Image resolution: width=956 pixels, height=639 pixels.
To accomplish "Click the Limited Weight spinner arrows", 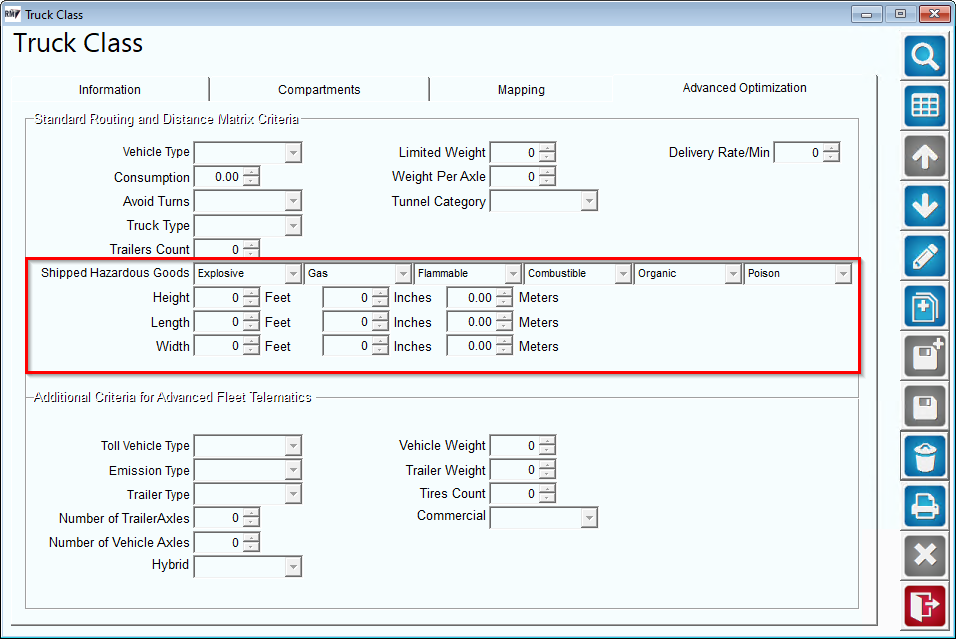I will tap(547, 152).
